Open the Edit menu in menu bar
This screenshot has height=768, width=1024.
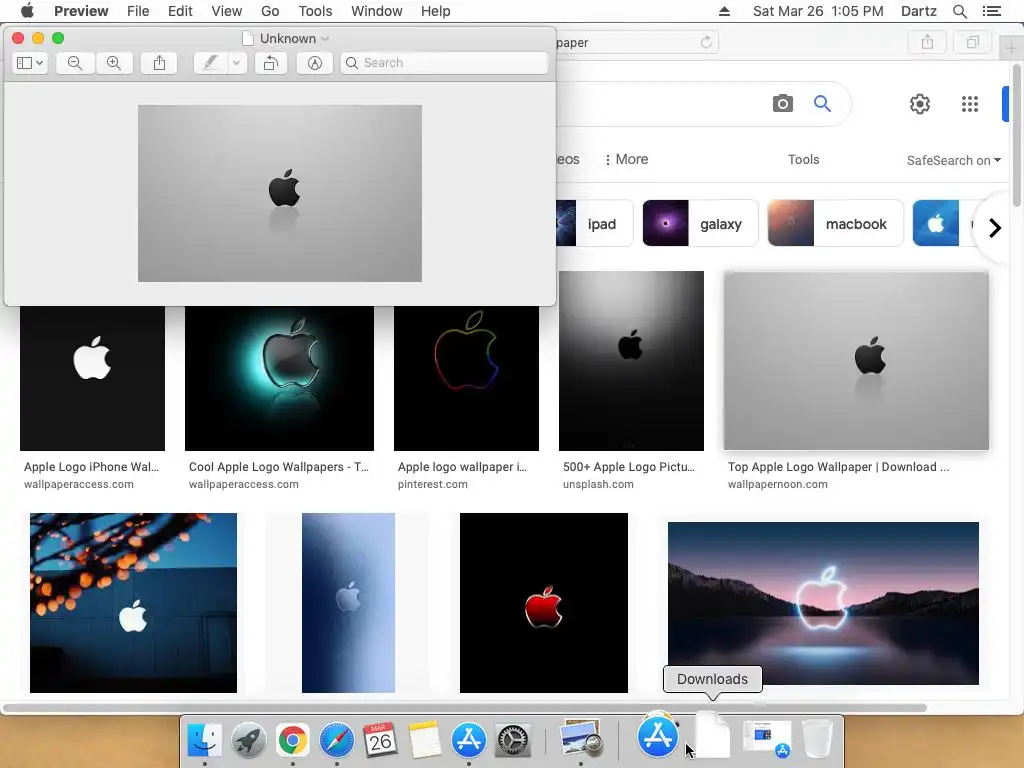[x=180, y=11]
